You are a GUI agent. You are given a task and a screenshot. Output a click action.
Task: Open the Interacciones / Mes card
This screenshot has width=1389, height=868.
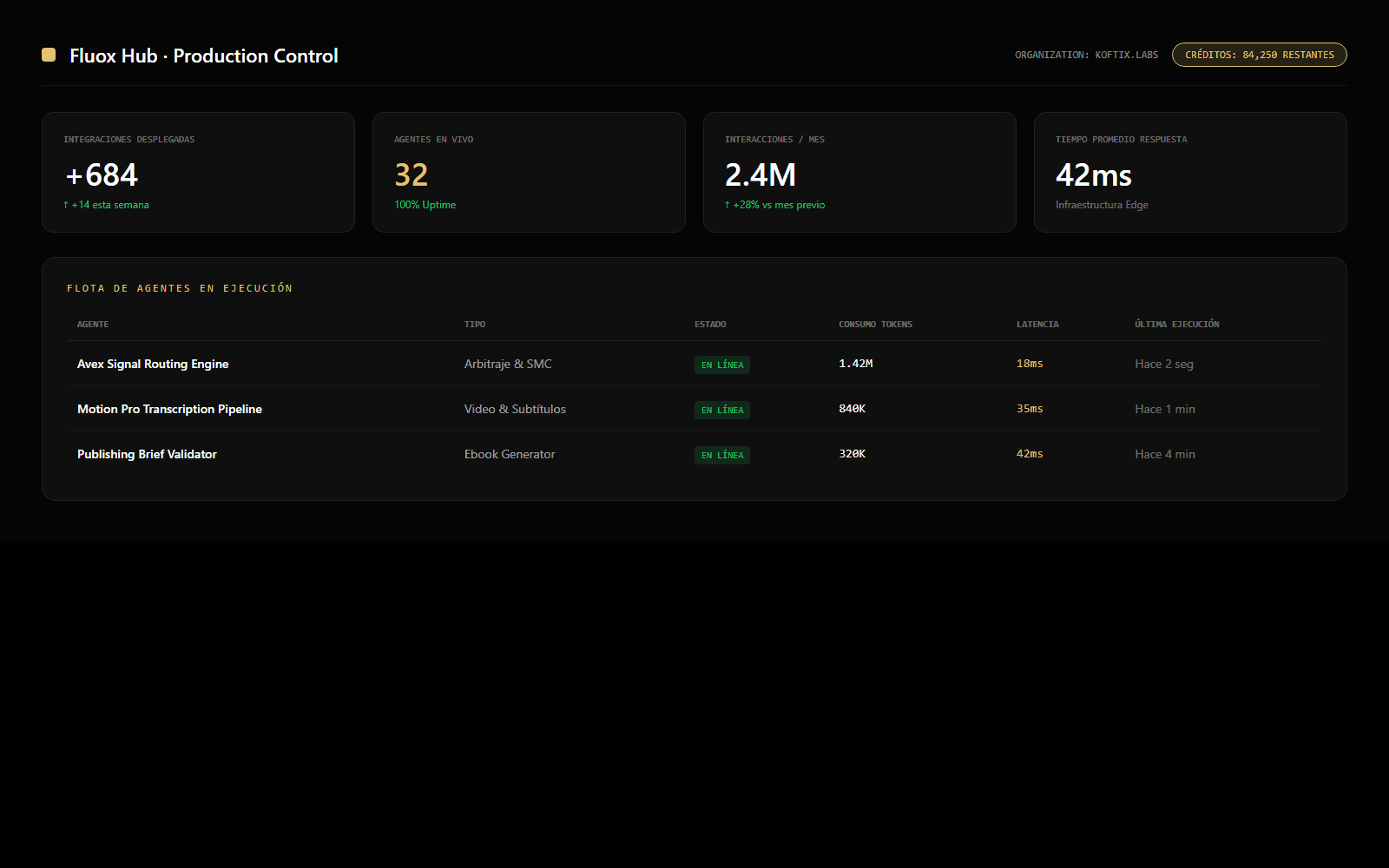click(x=859, y=172)
